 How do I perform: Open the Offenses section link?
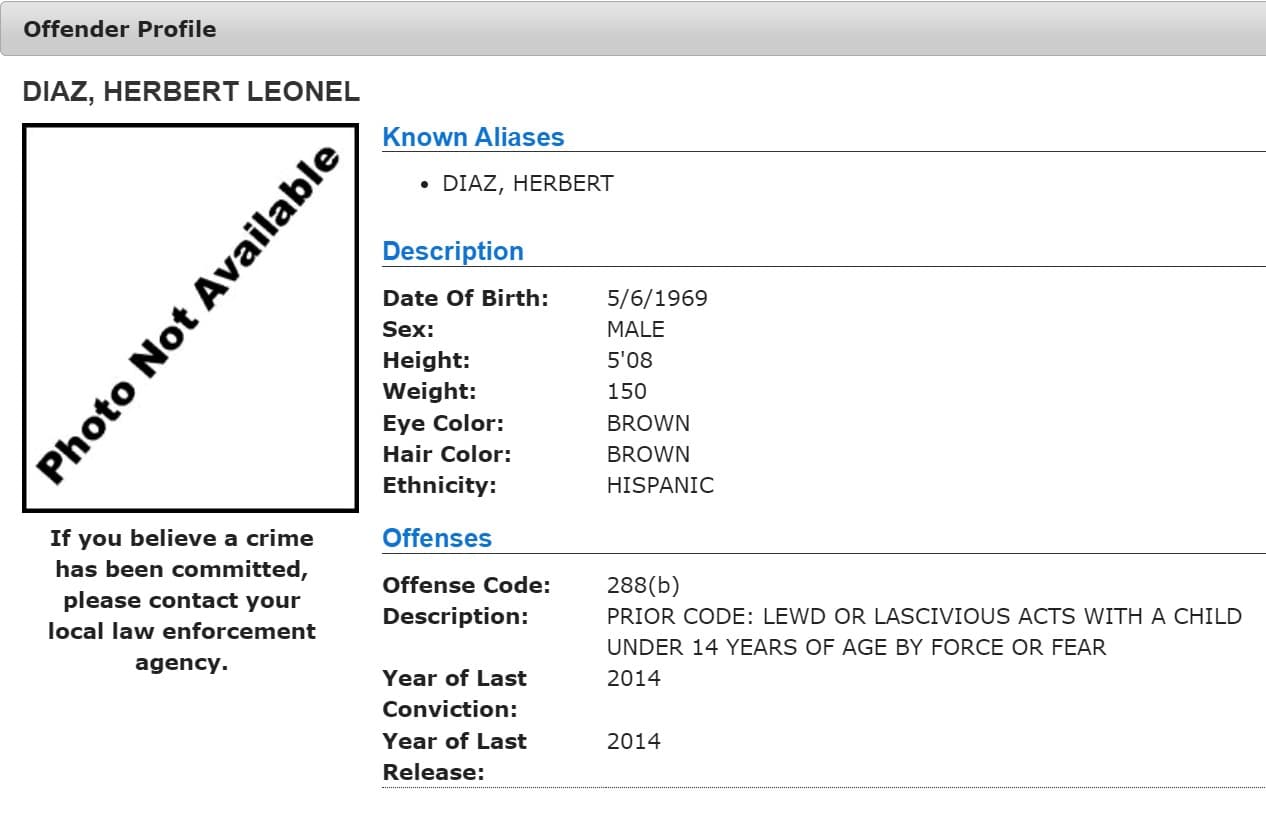pos(436,538)
